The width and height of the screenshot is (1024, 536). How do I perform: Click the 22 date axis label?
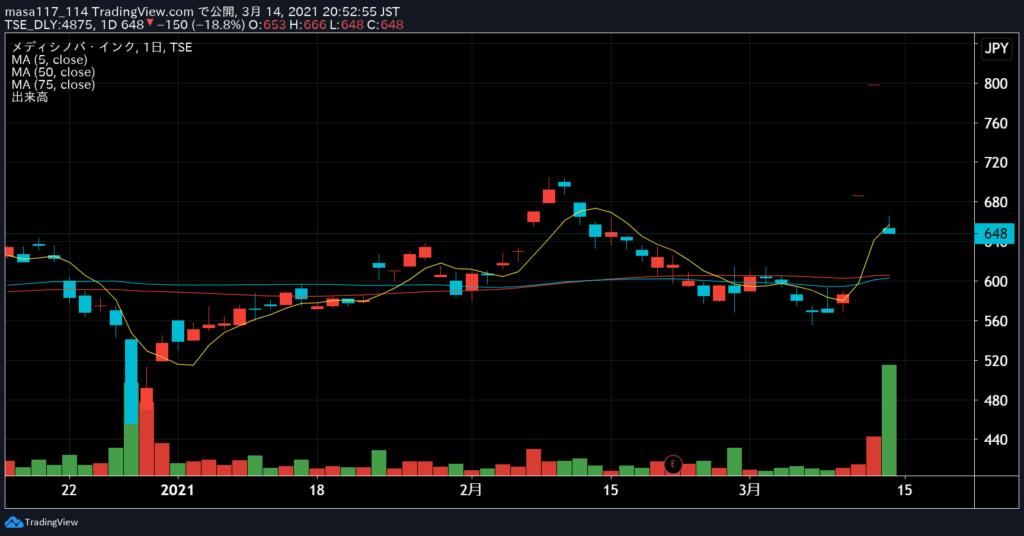click(69, 490)
